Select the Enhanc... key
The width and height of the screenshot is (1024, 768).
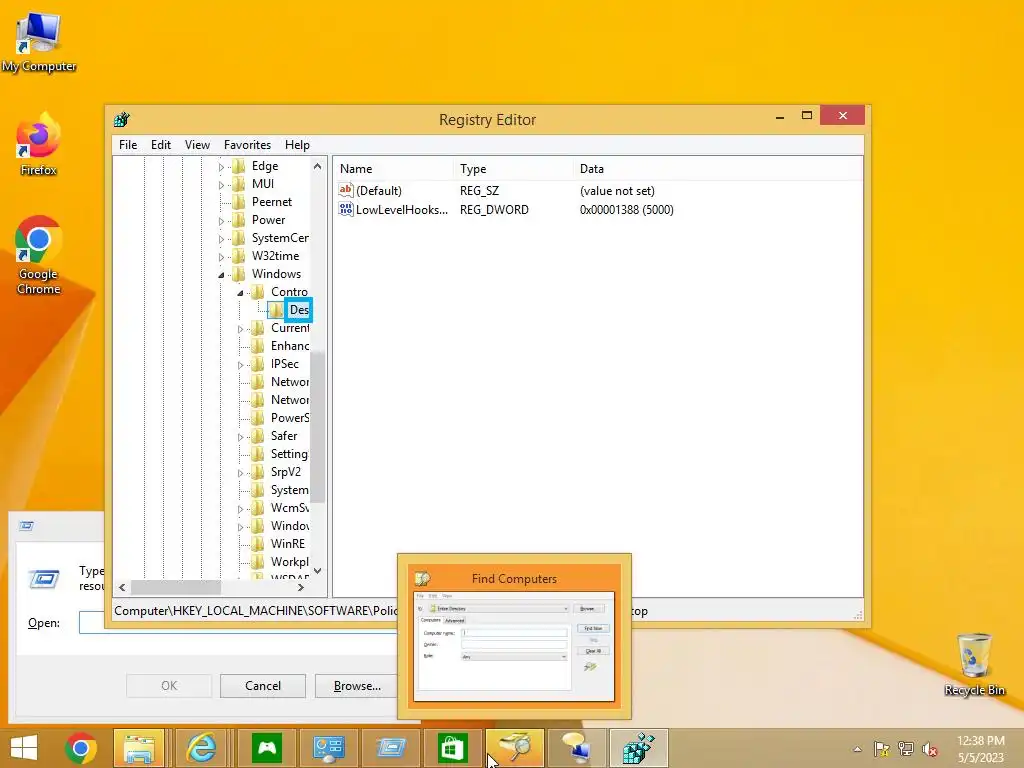290,345
